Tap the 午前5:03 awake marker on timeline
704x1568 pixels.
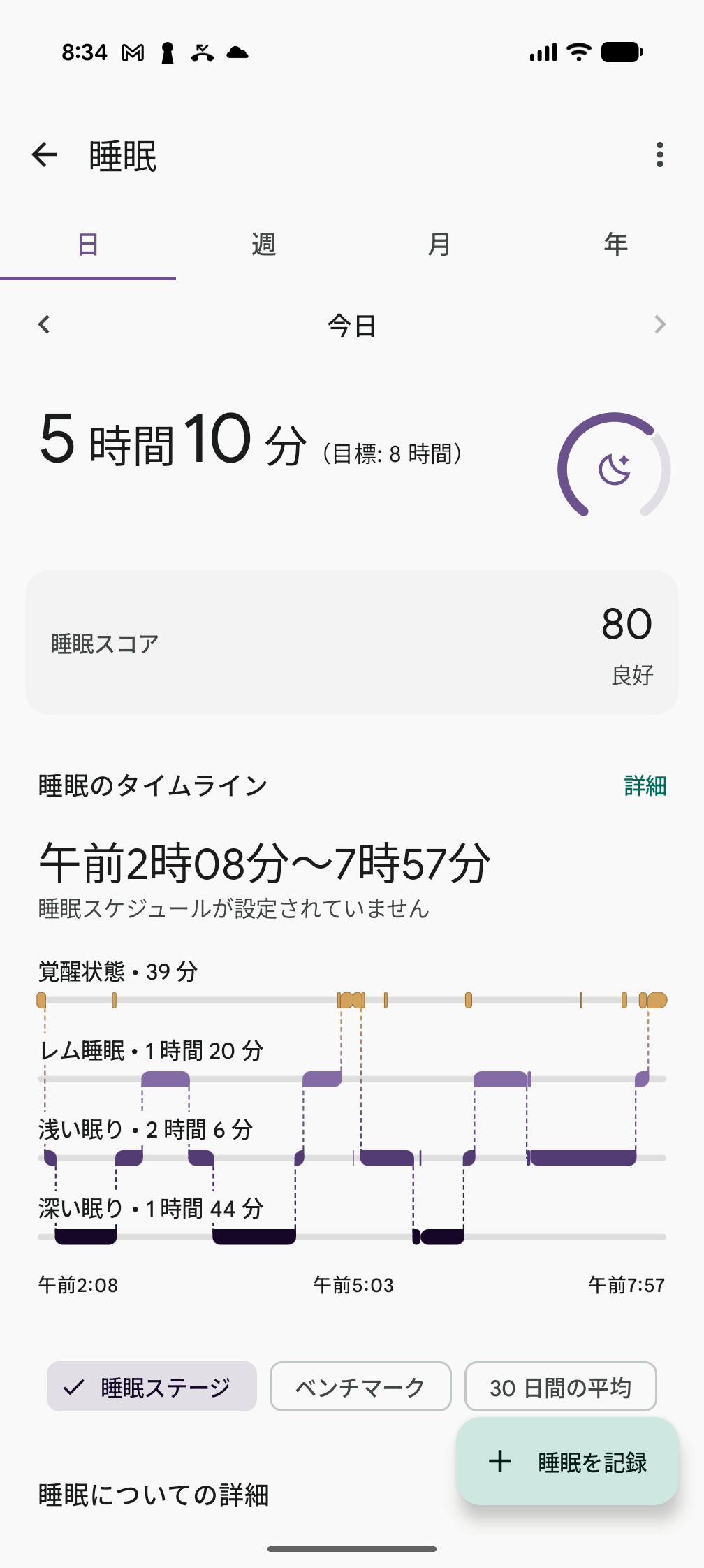(x=358, y=1000)
